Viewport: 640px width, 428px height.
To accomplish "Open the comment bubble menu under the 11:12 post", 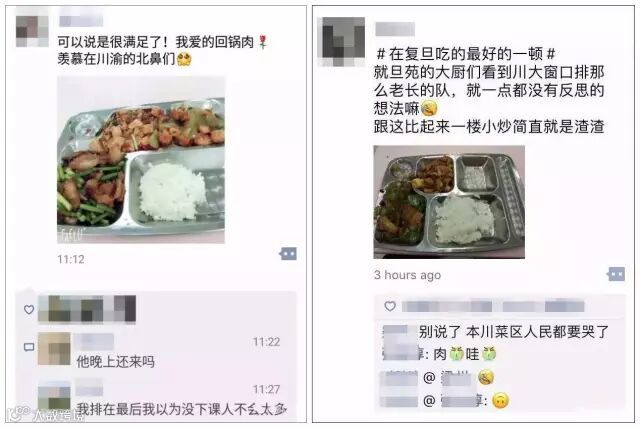I will (288, 254).
